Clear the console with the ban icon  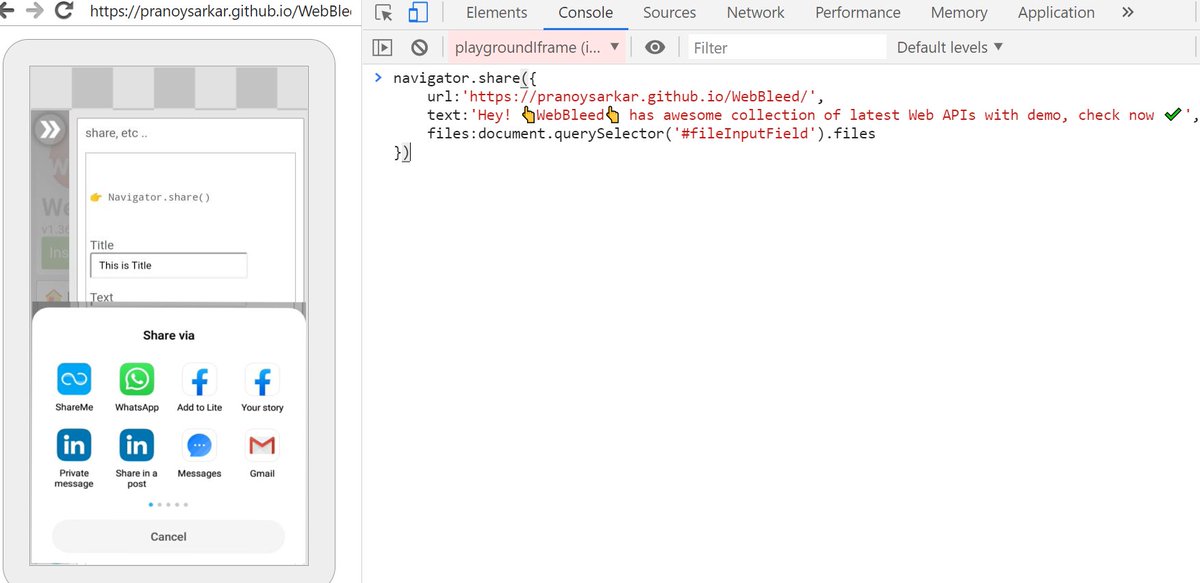(x=420, y=47)
